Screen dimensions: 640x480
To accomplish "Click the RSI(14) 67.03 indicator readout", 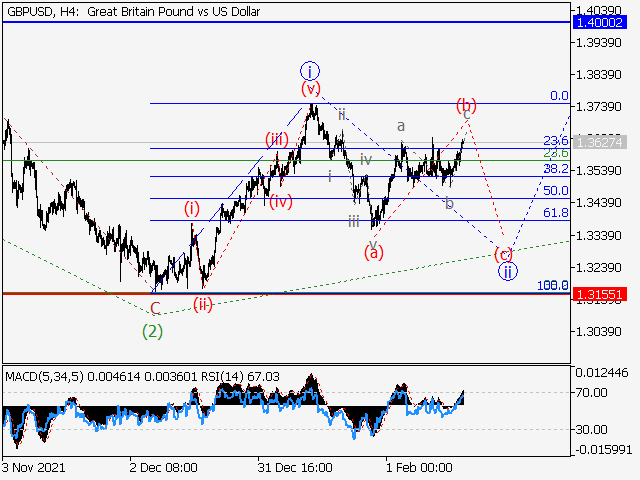I will coord(240,376).
